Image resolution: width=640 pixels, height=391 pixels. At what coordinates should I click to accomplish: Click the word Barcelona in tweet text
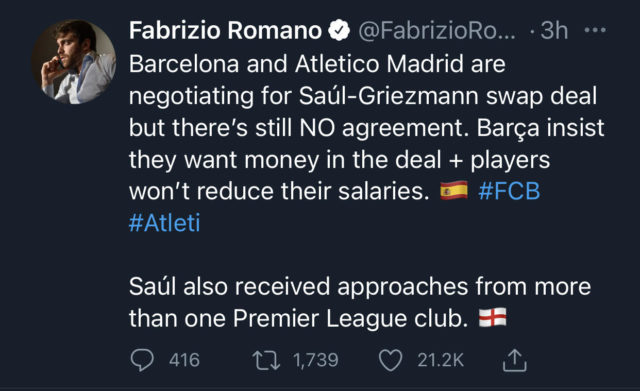coord(184,64)
